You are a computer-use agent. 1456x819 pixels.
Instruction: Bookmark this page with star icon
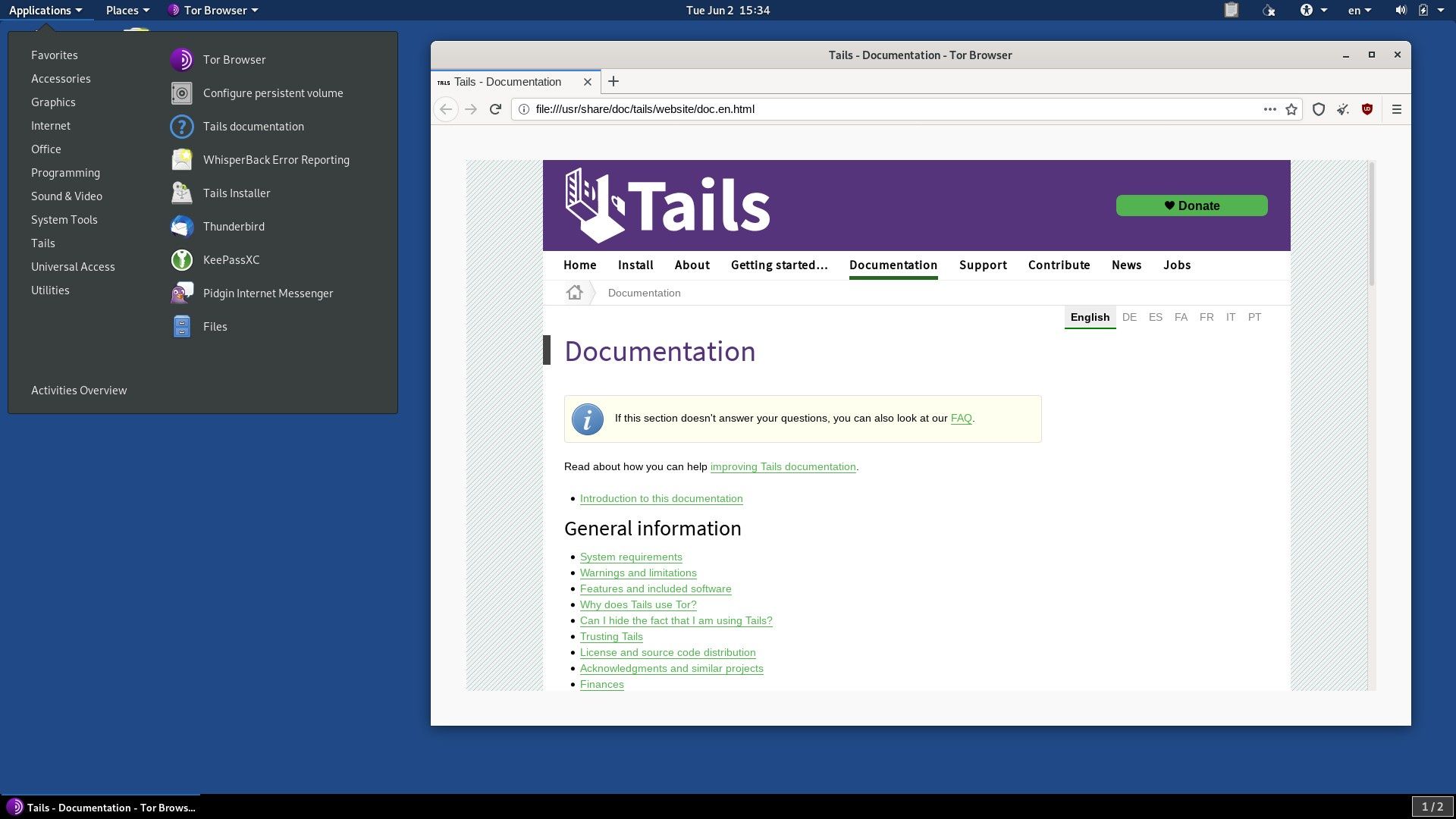pyautogui.click(x=1291, y=109)
